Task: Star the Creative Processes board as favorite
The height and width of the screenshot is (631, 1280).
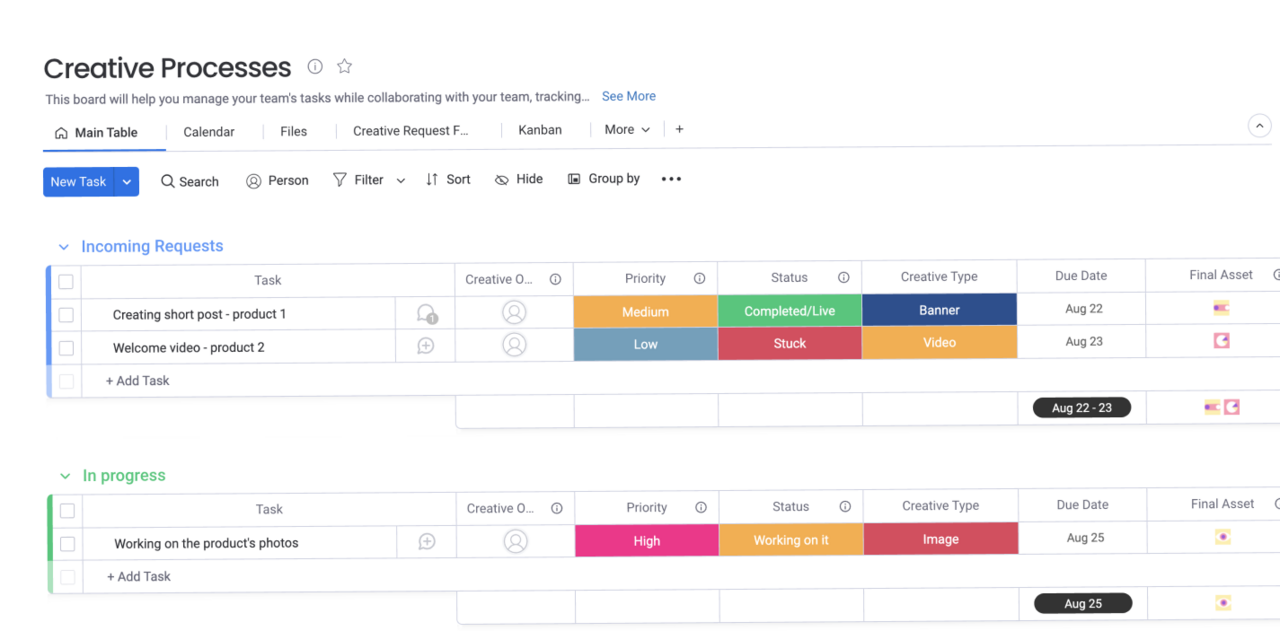Action: [344, 67]
